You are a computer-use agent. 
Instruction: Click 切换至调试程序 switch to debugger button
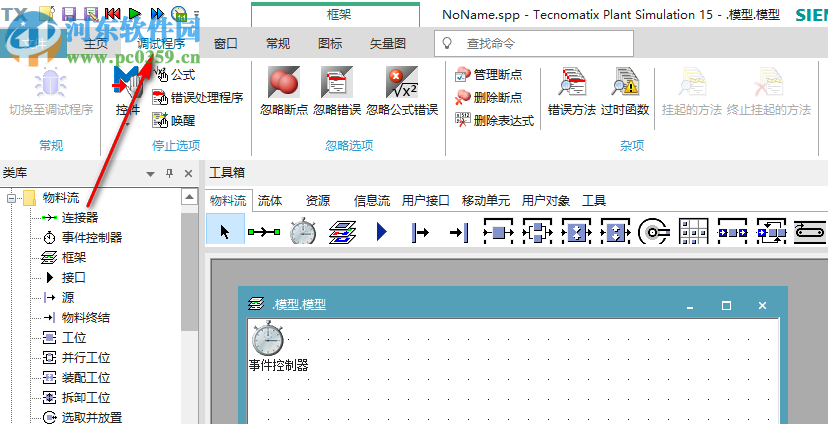point(51,91)
